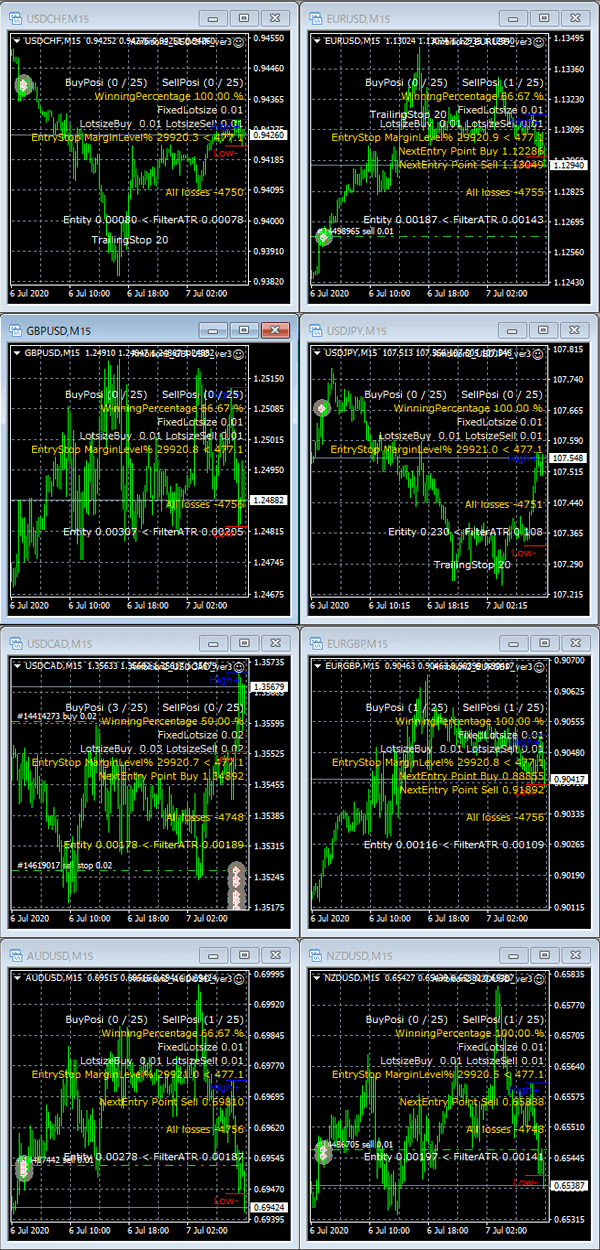Screen dimensions: 600x1250
Task: Toggle one-click trading arrow on EURUSD chart
Action: [317, 41]
